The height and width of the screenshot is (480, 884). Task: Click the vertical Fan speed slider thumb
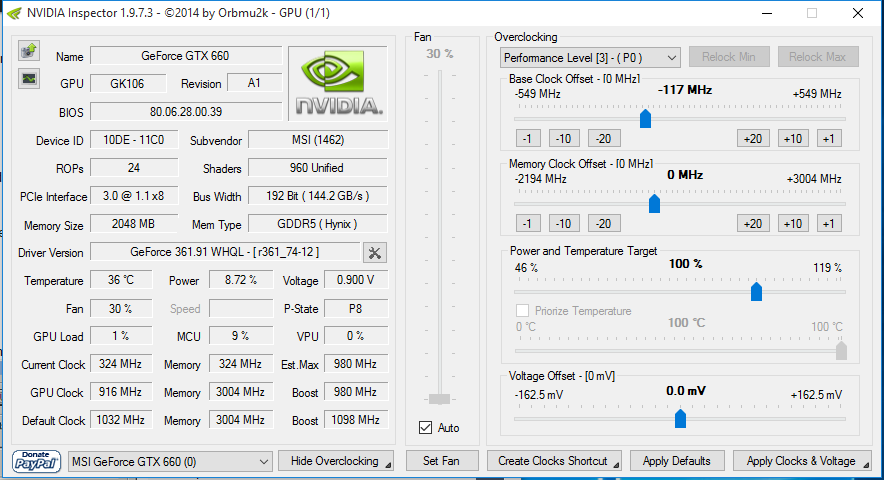[439, 399]
